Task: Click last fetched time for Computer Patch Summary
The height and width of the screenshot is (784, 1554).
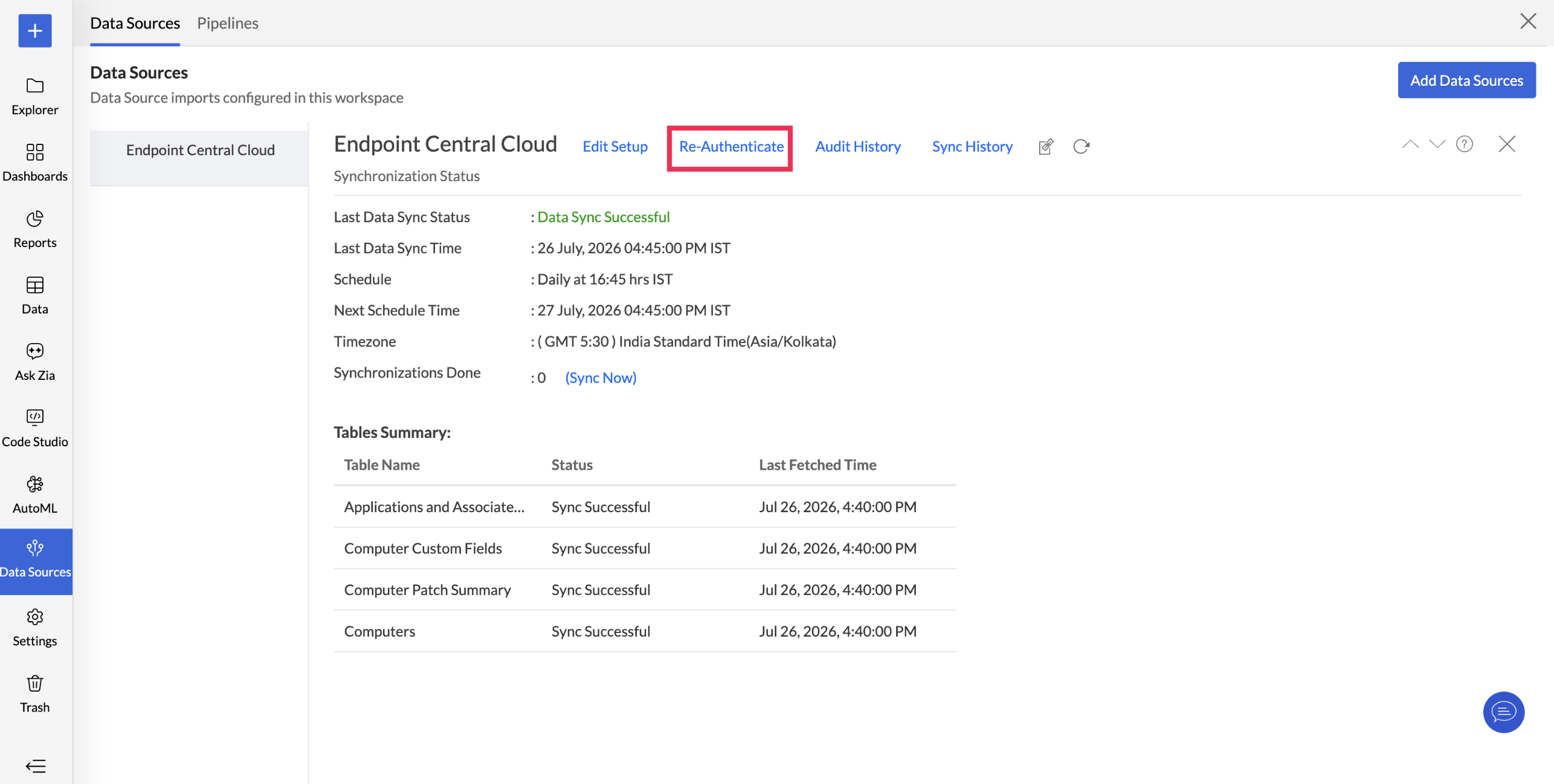Action: point(837,590)
